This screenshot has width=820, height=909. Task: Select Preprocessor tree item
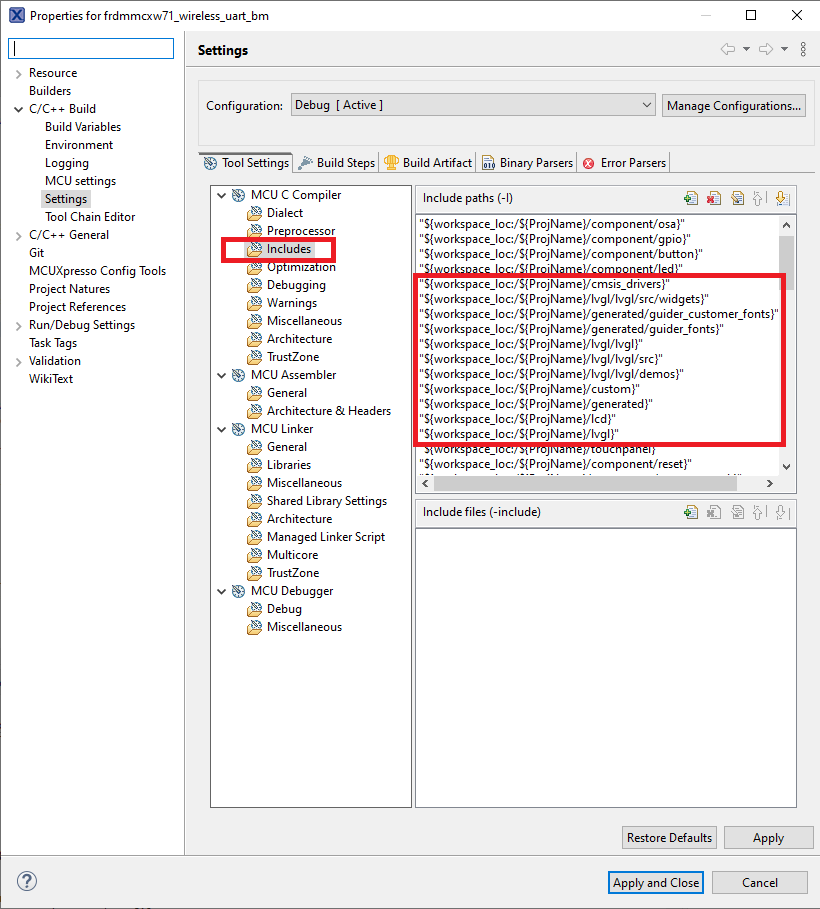[301, 231]
